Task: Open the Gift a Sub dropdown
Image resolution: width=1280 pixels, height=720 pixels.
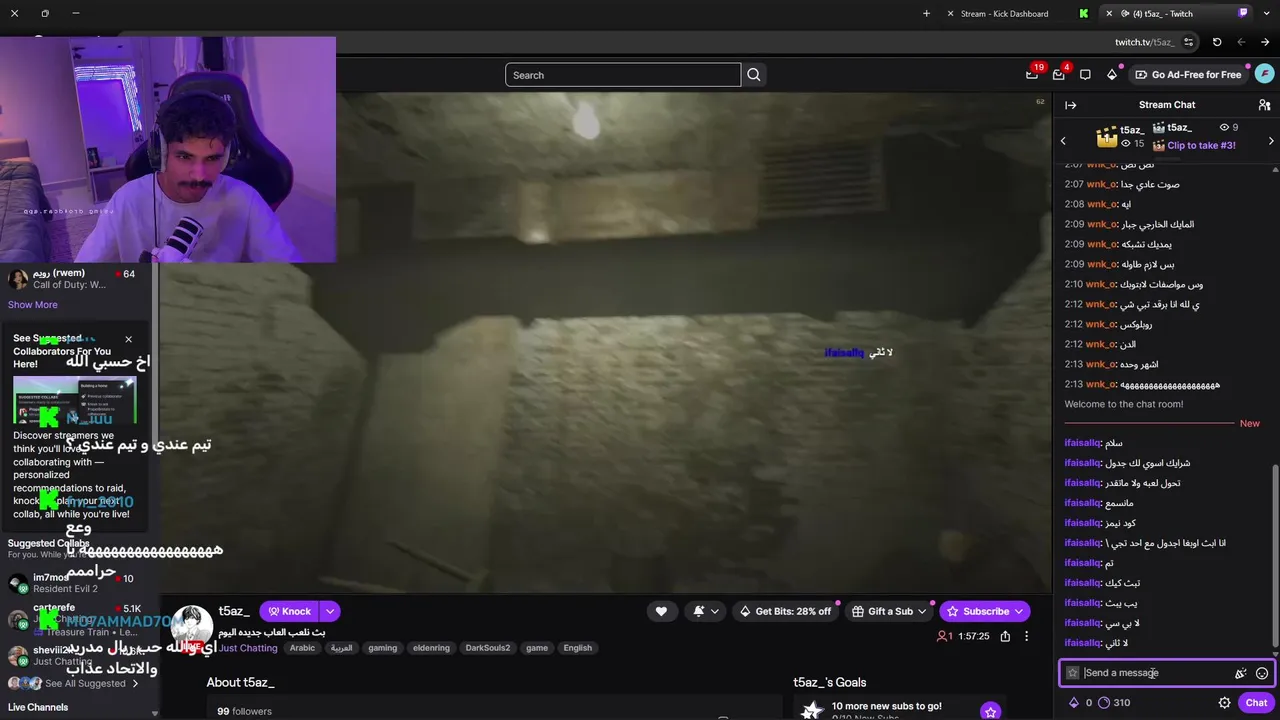Action: (890, 611)
